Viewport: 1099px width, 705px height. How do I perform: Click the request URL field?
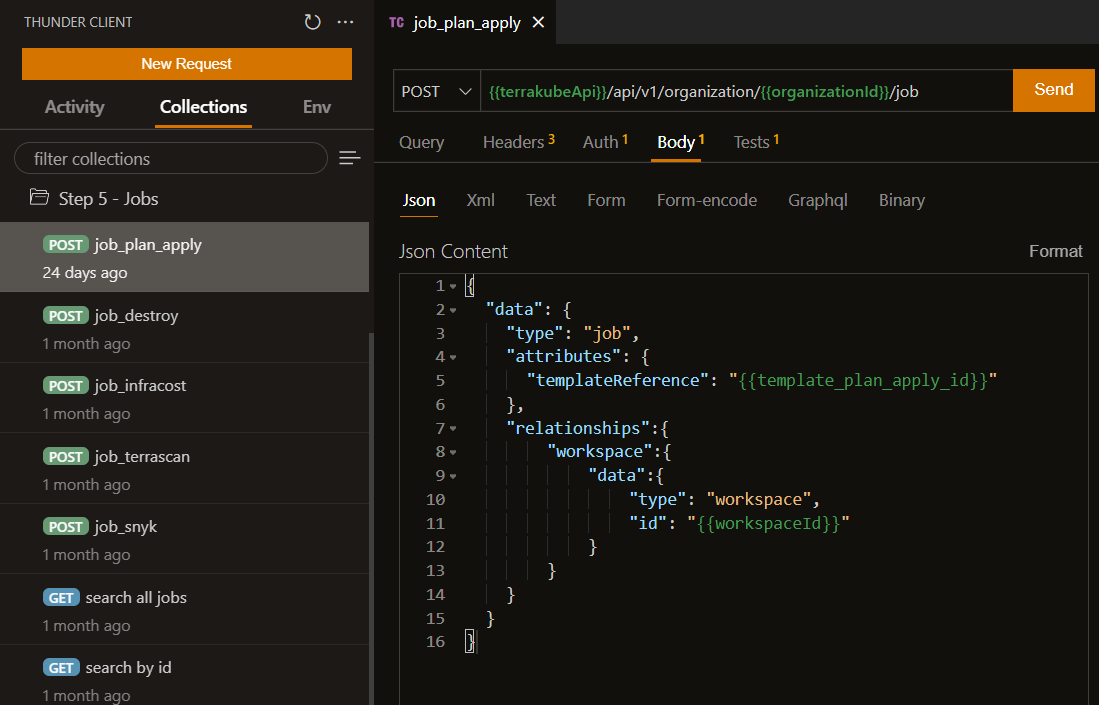(x=745, y=91)
